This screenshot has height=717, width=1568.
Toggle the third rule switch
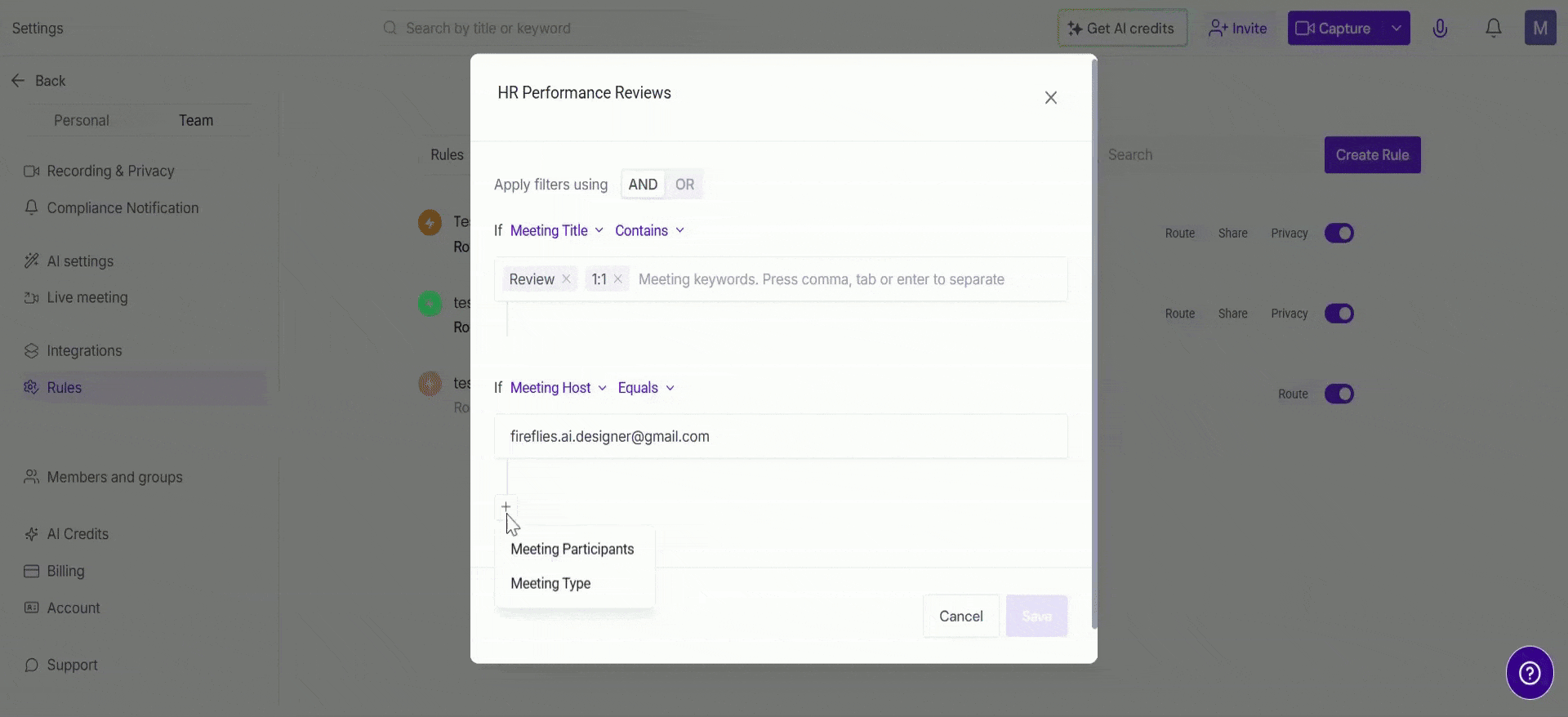pos(1339,394)
